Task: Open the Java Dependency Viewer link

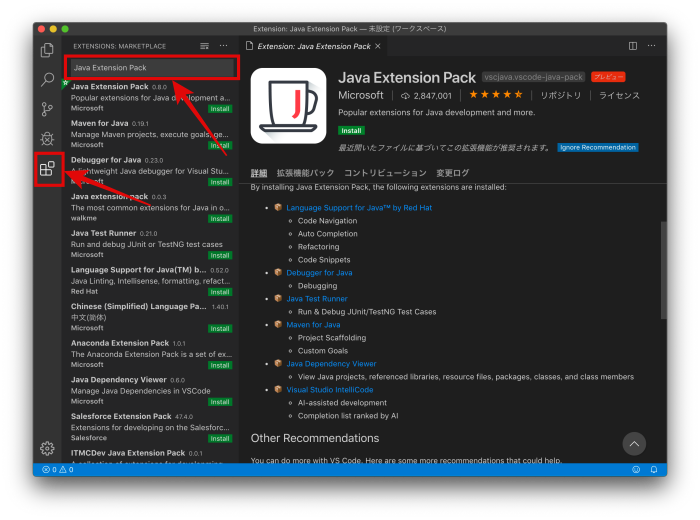Action: click(x=331, y=364)
